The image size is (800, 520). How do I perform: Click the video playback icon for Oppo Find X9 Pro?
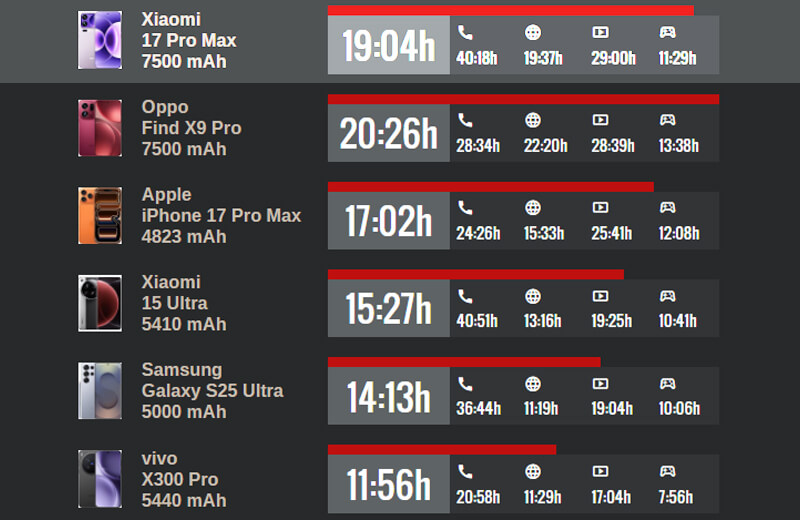click(x=600, y=120)
